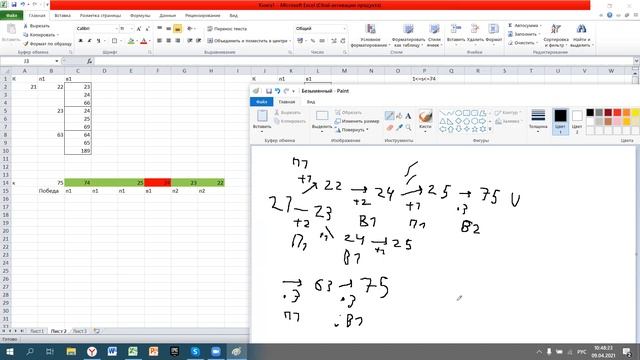
Task: Pick the red color swatch in Paint palette
Action: pyautogui.click(x=617, y=112)
